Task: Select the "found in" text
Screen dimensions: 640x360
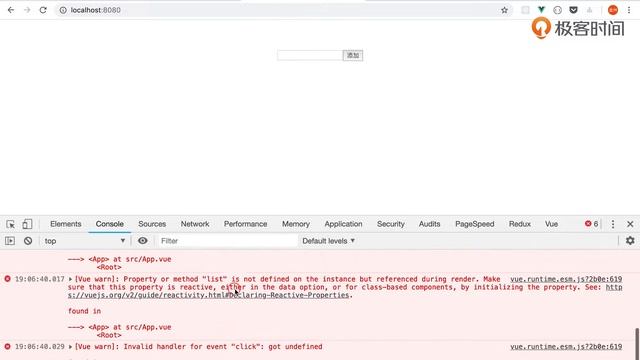Action: 84,311
